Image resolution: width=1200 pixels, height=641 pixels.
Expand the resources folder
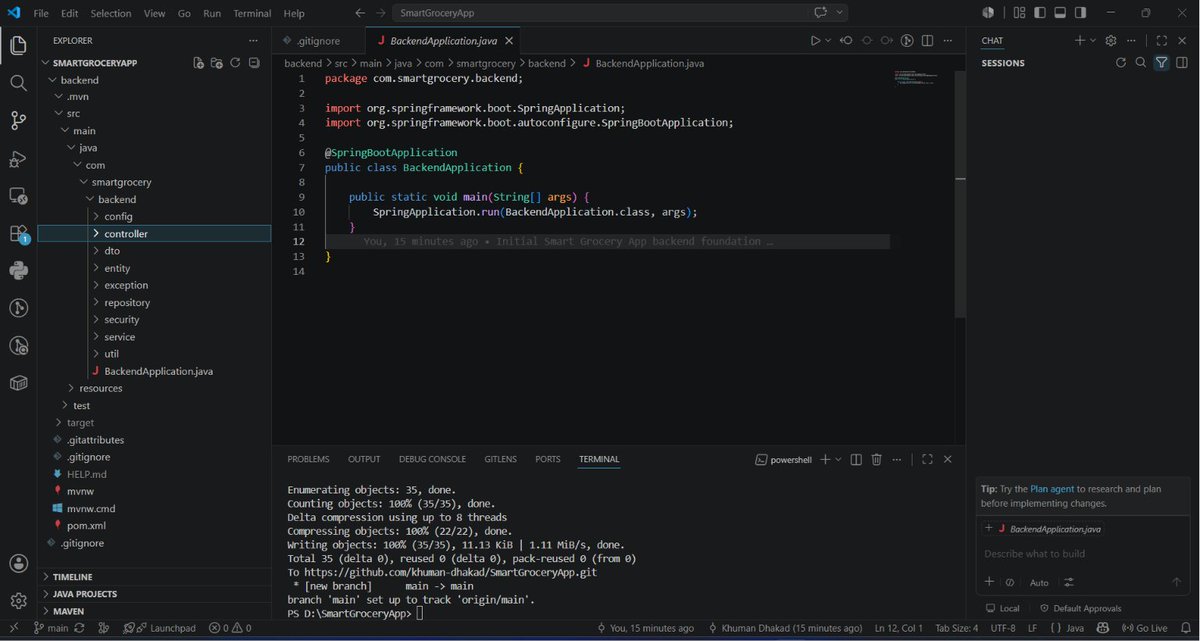[100, 388]
